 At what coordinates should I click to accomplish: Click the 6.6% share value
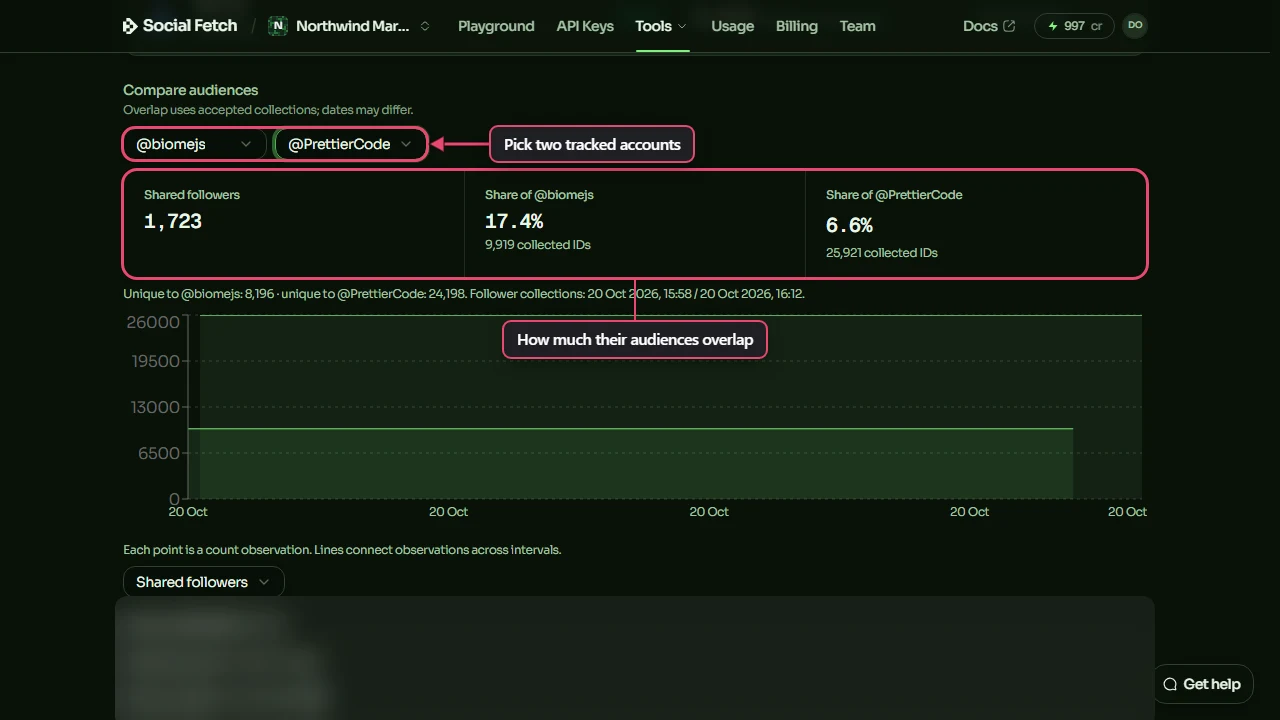[849, 225]
